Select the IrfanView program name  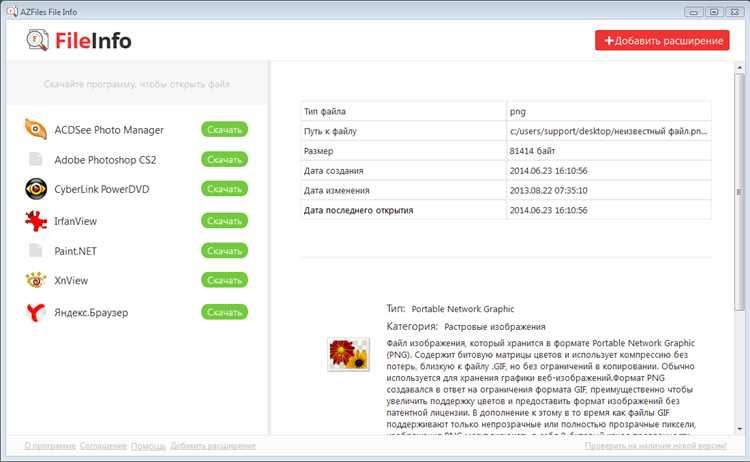point(76,221)
